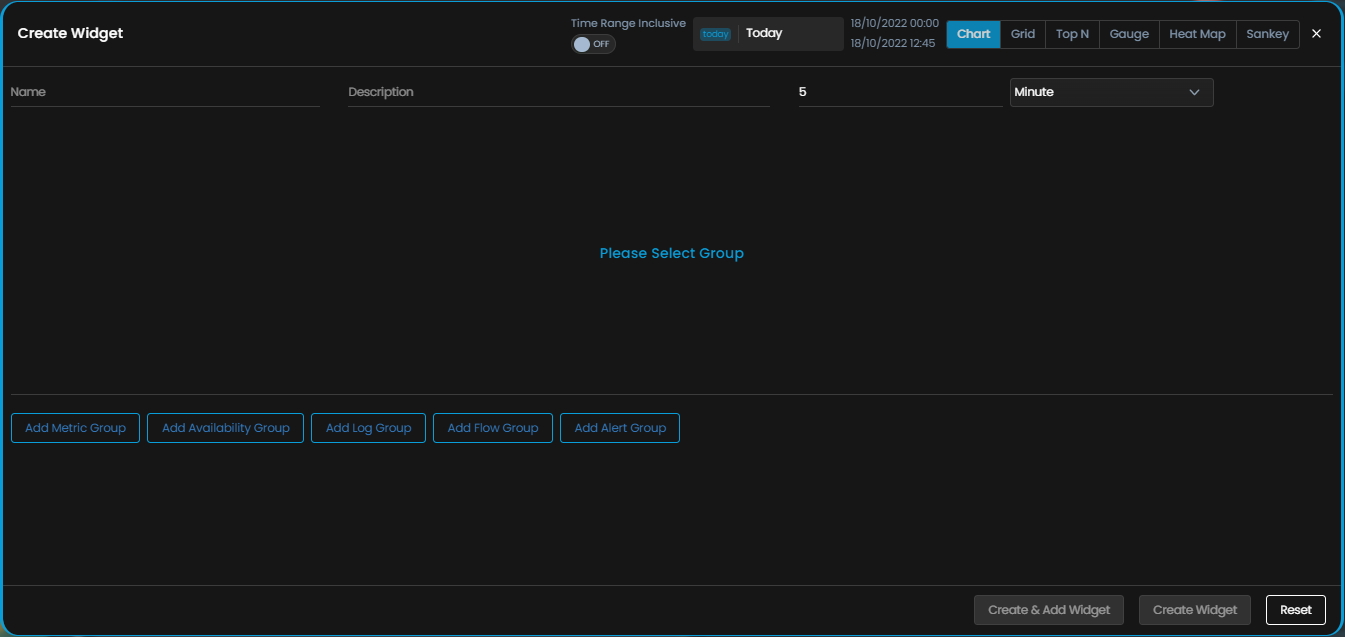This screenshot has width=1345, height=637.
Task: Select the Gauge widget type
Action: [x=1129, y=34]
